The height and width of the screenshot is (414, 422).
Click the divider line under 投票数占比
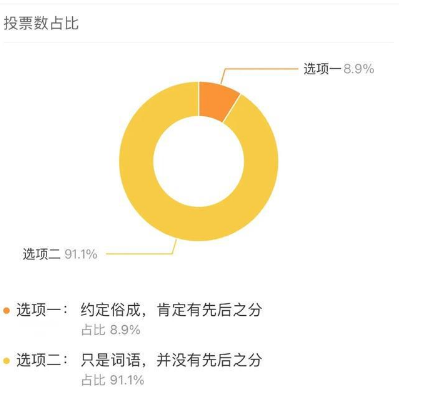tap(199, 42)
